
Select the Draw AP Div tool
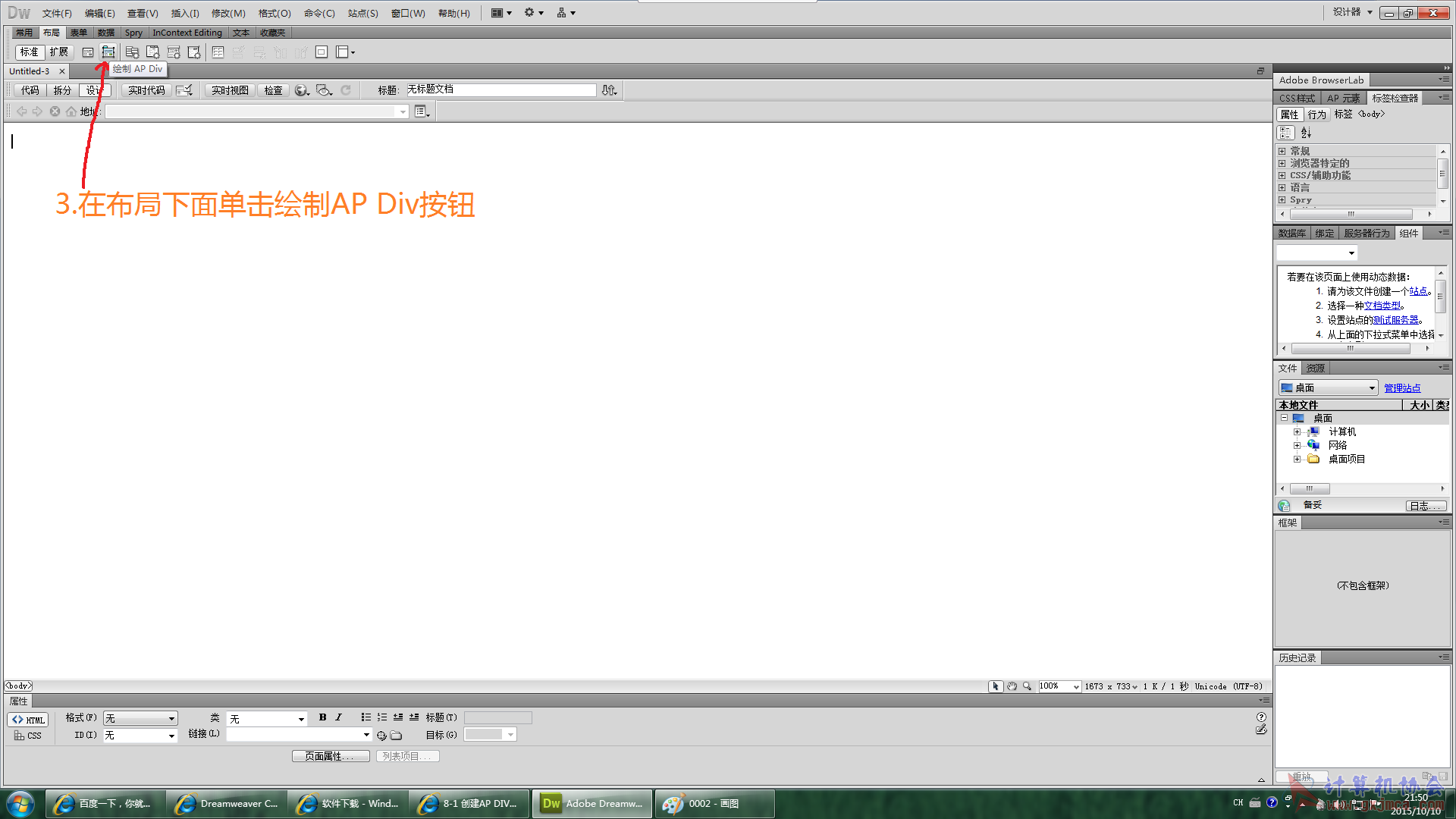pos(108,52)
